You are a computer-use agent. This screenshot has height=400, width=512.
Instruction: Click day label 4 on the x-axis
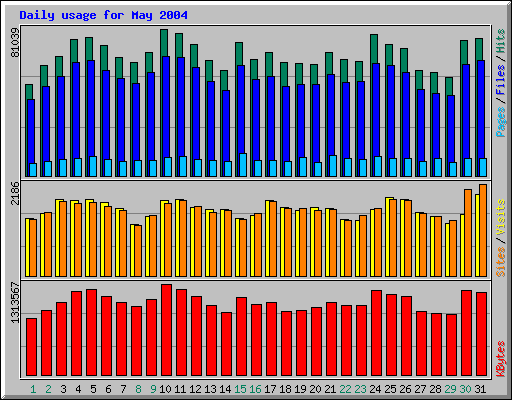pyautogui.click(x=78, y=389)
